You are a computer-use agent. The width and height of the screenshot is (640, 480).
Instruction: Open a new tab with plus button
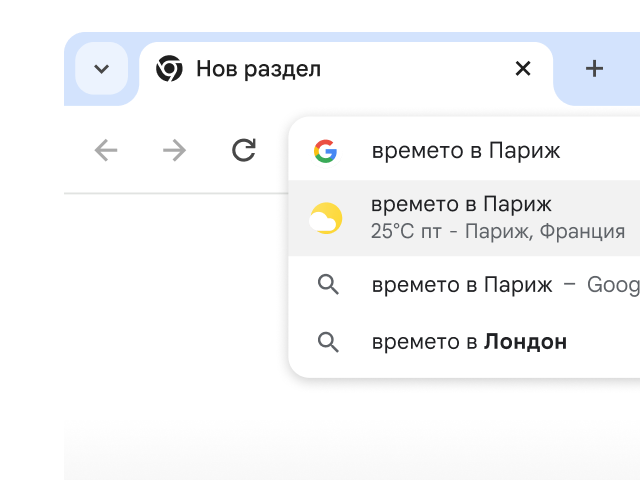[594, 69]
